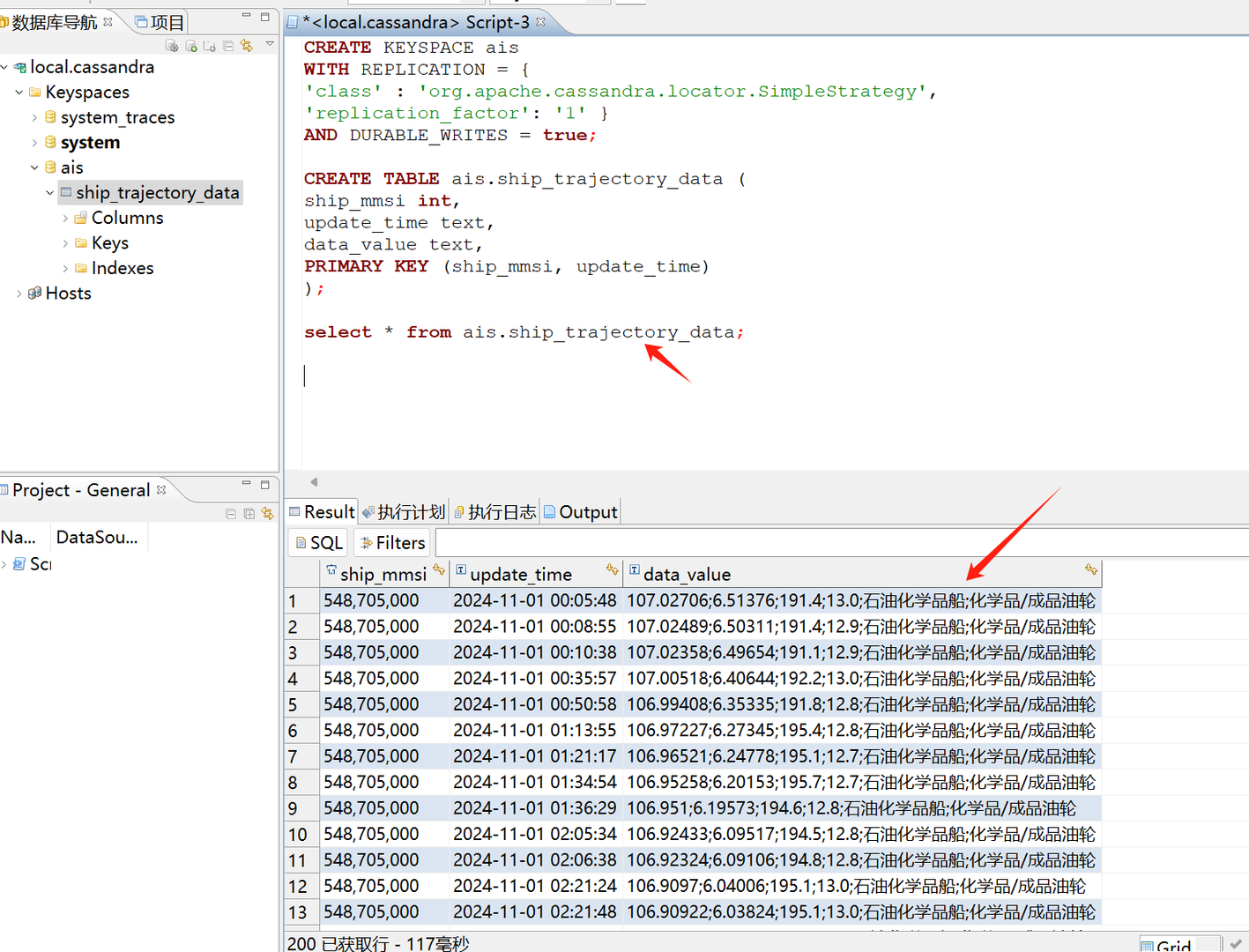Maximize the database navigator panel
The height and width of the screenshot is (952, 1249).
(x=264, y=17)
